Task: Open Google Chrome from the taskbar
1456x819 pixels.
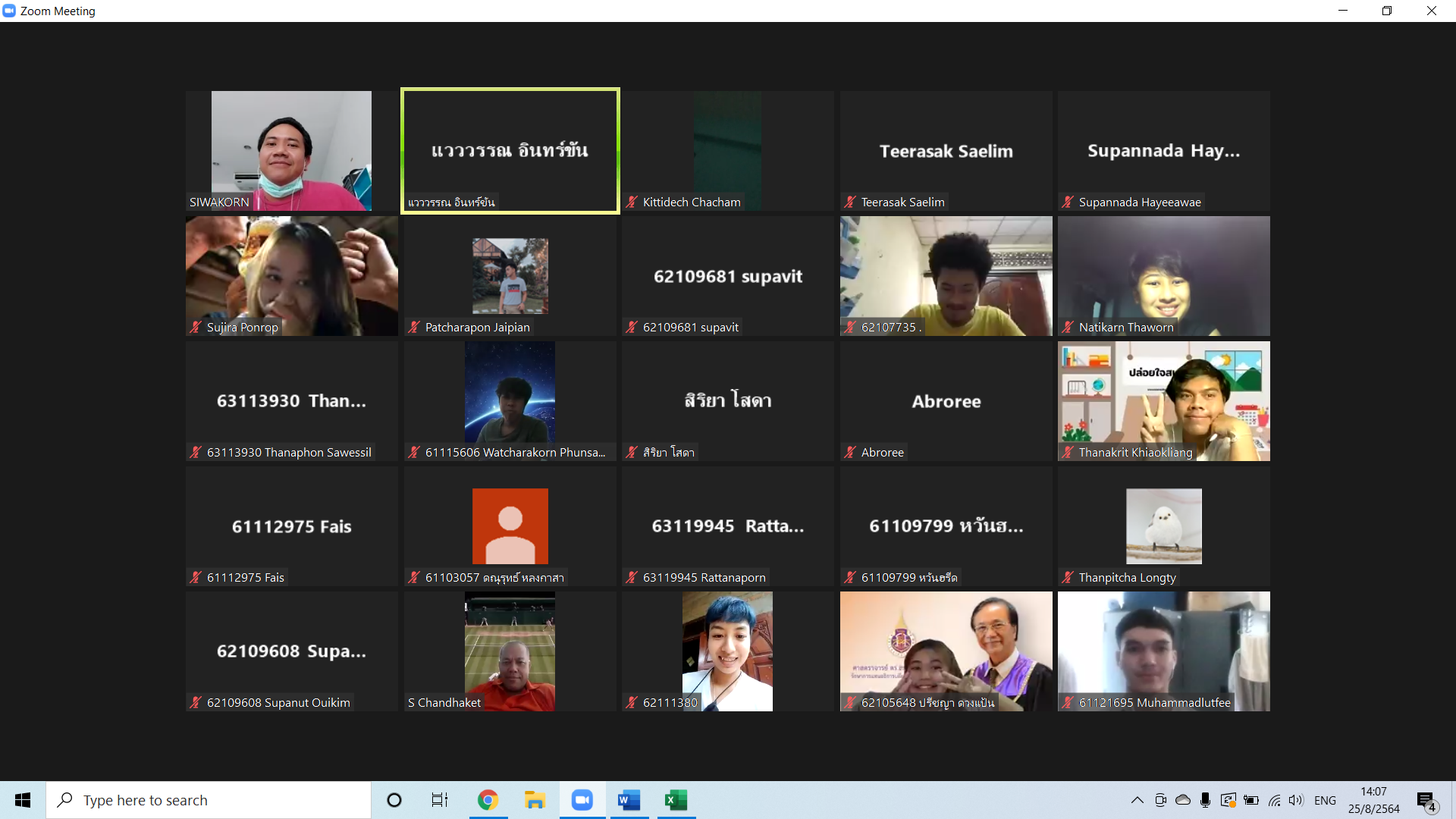Action: [x=488, y=800]
